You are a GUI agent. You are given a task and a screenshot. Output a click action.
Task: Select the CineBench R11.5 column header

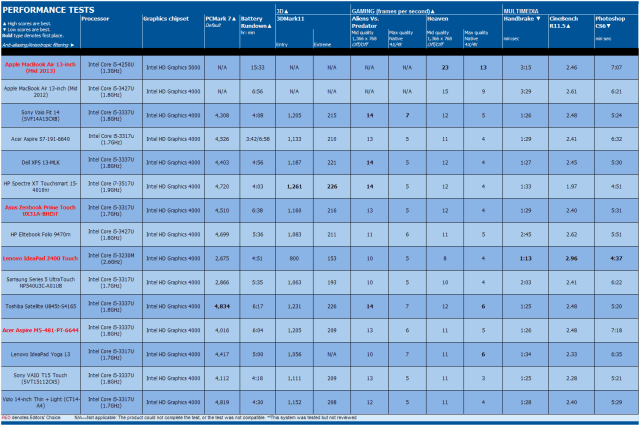[564, 22]
